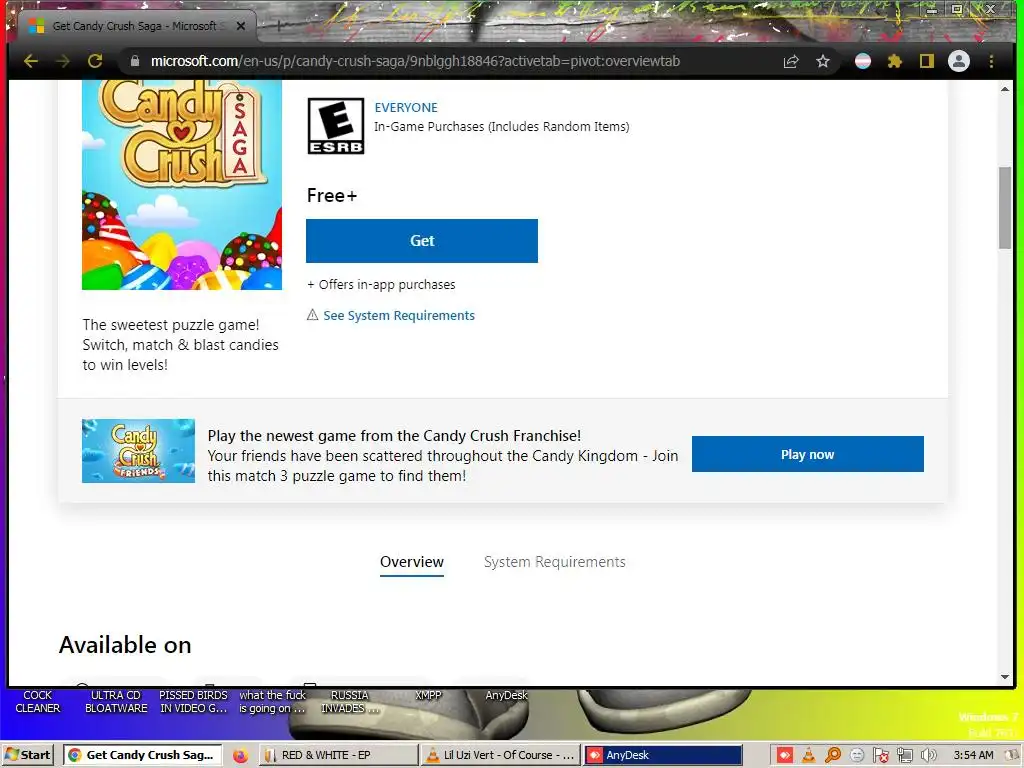Toggle the browser side panel icon
1024x768 pixels.
tap(927, 61)
